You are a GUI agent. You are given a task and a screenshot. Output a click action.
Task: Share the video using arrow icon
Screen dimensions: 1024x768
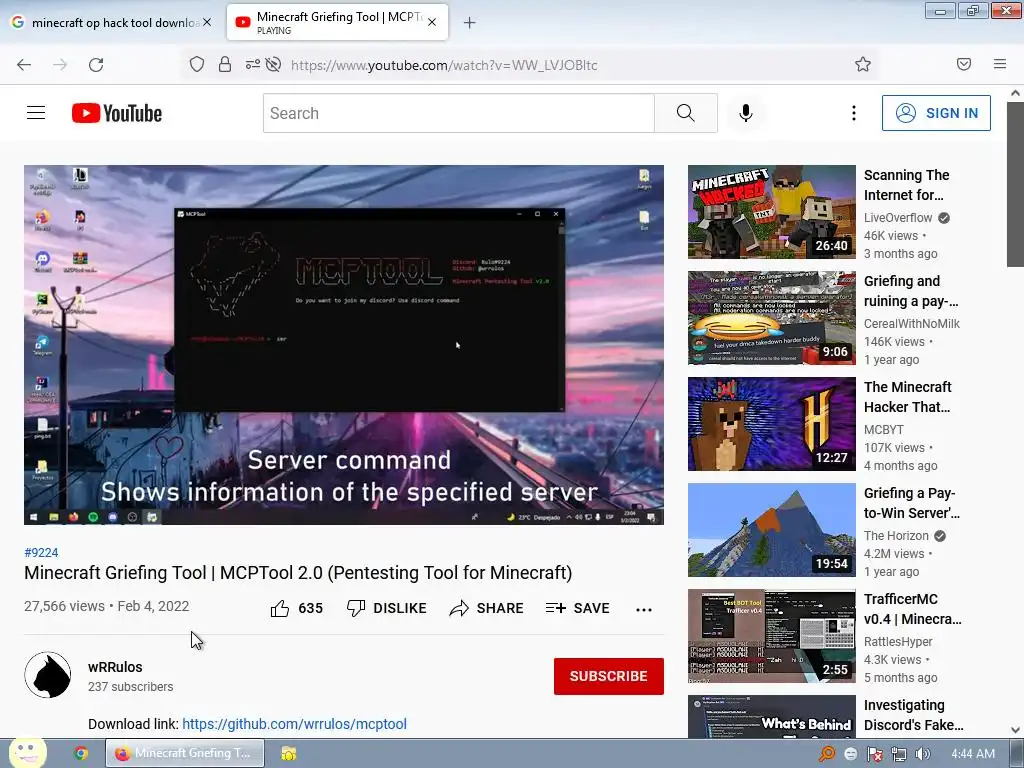click(487, 609)
